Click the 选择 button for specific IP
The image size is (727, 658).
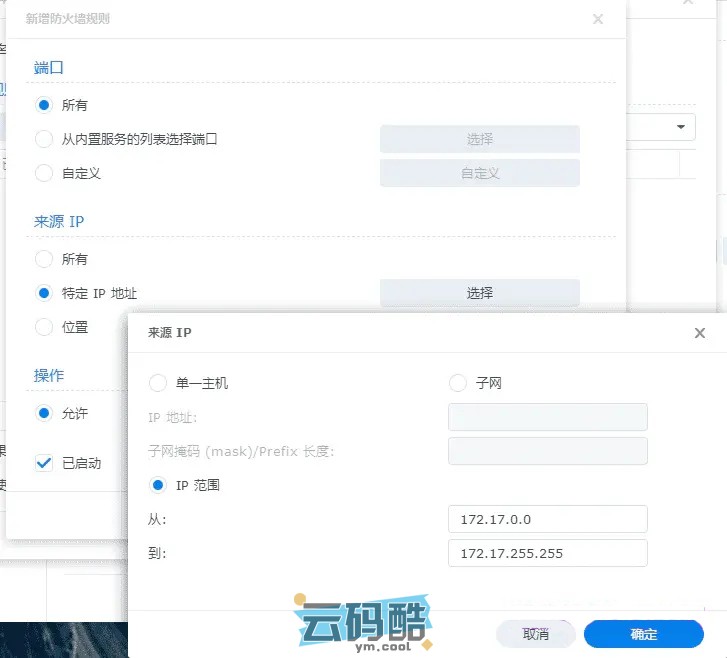click(x=479, y=293)
